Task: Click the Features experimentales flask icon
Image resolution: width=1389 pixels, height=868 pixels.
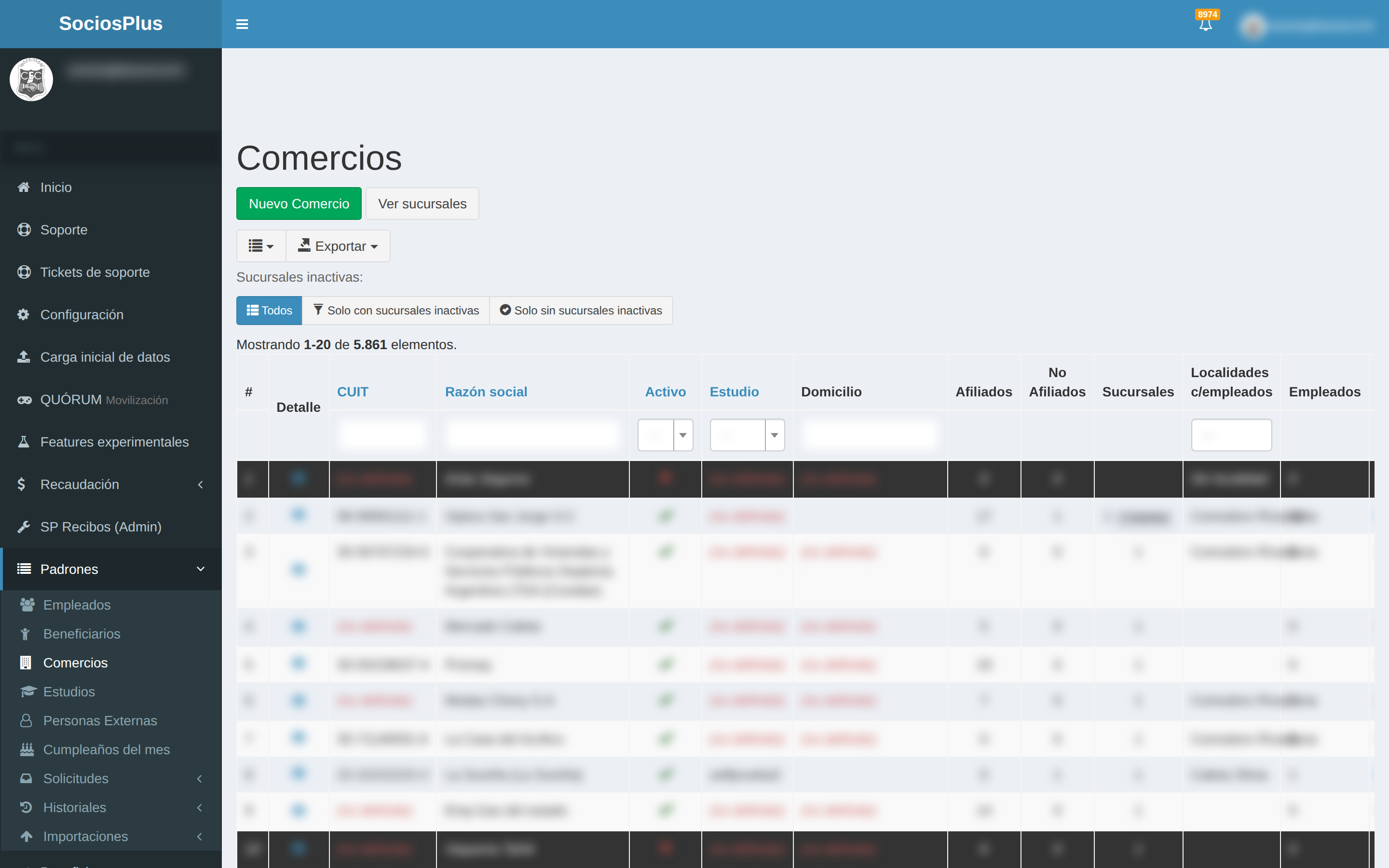Action: click(x=24, y=442)
